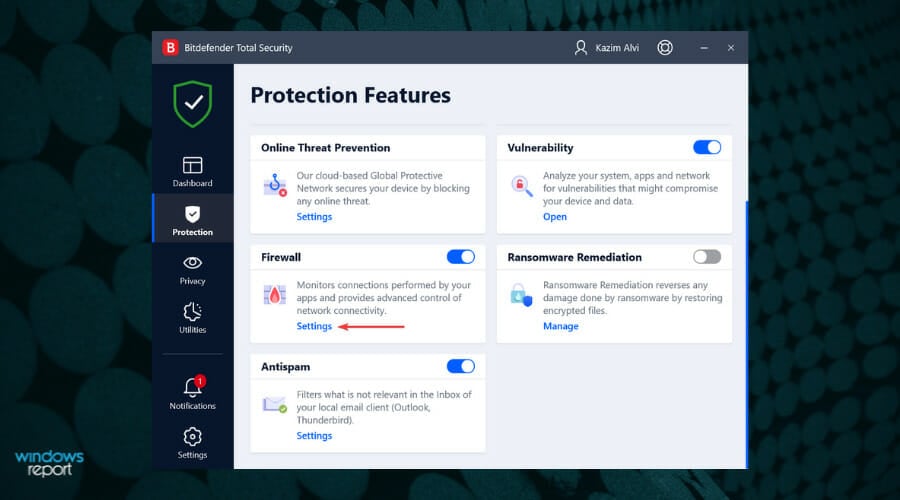
Task: Click Manage under Ransomware Remediation
Action: tap(560, 326)
